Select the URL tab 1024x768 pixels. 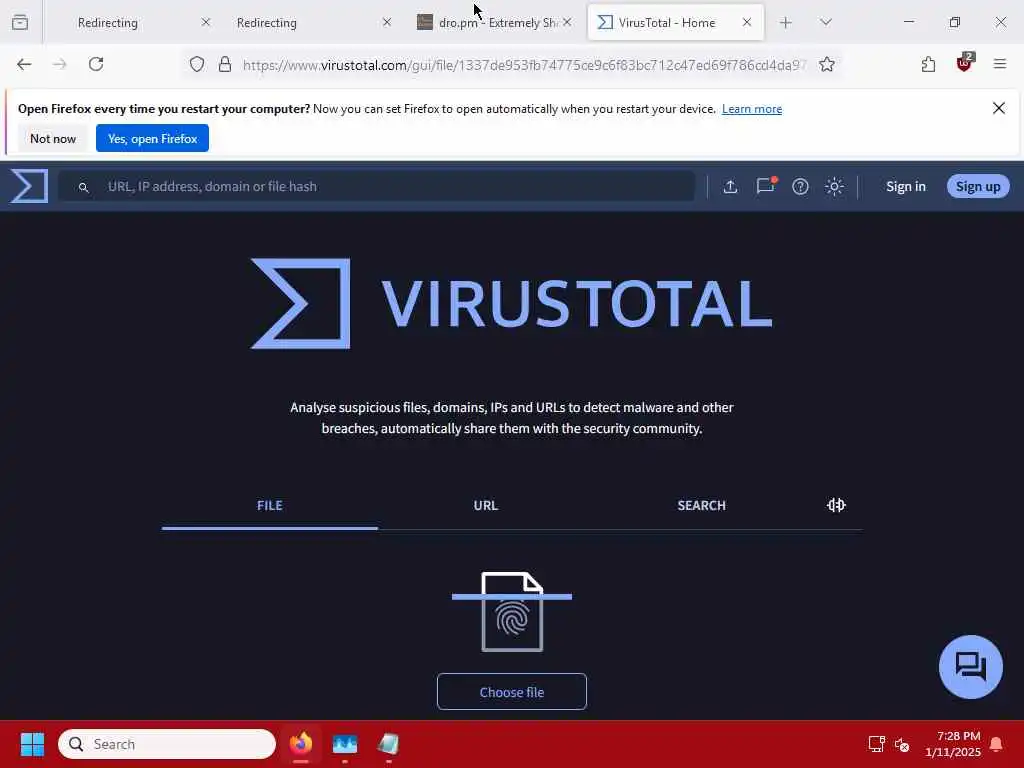point(485,505)
